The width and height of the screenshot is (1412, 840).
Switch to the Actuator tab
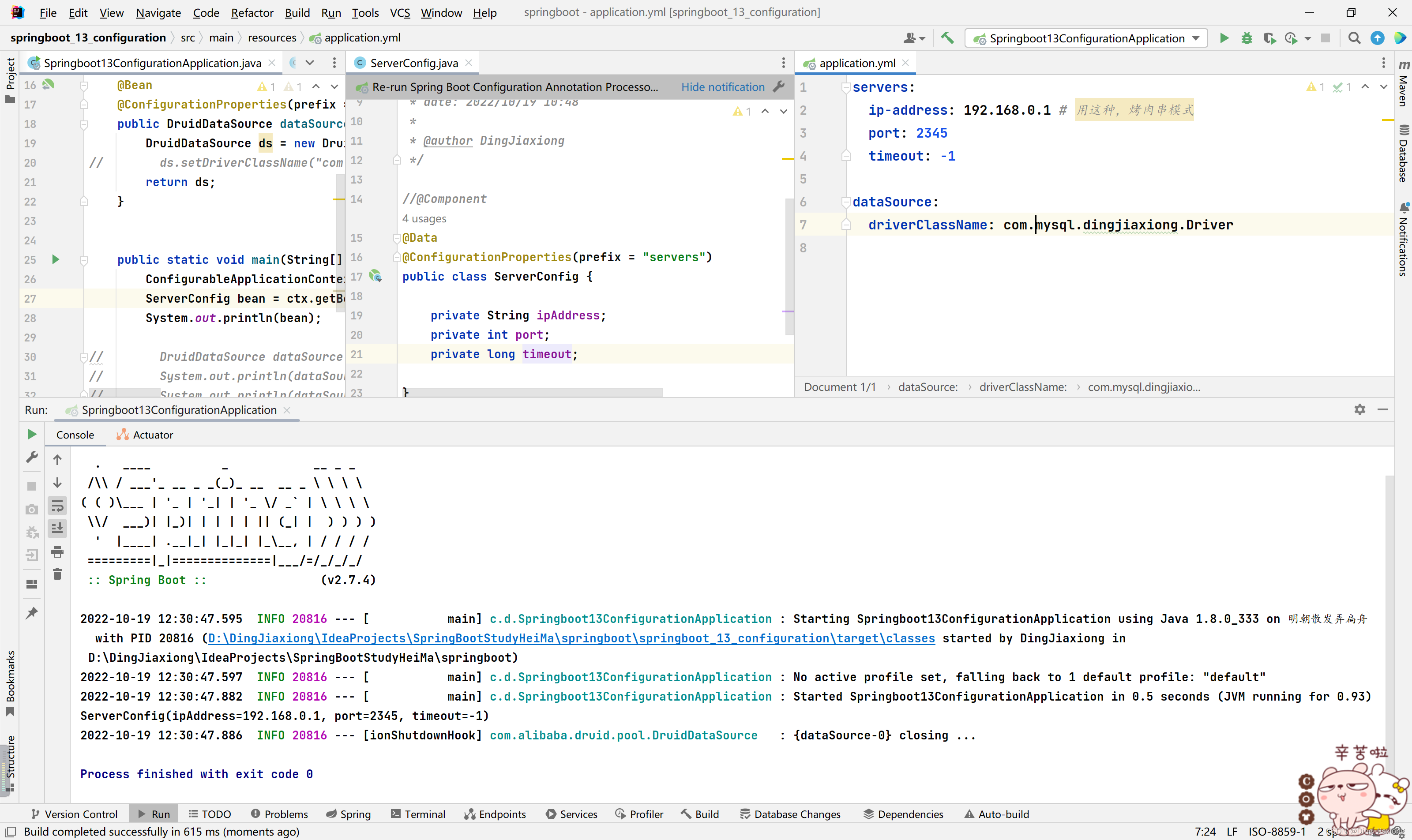point(145,435)
